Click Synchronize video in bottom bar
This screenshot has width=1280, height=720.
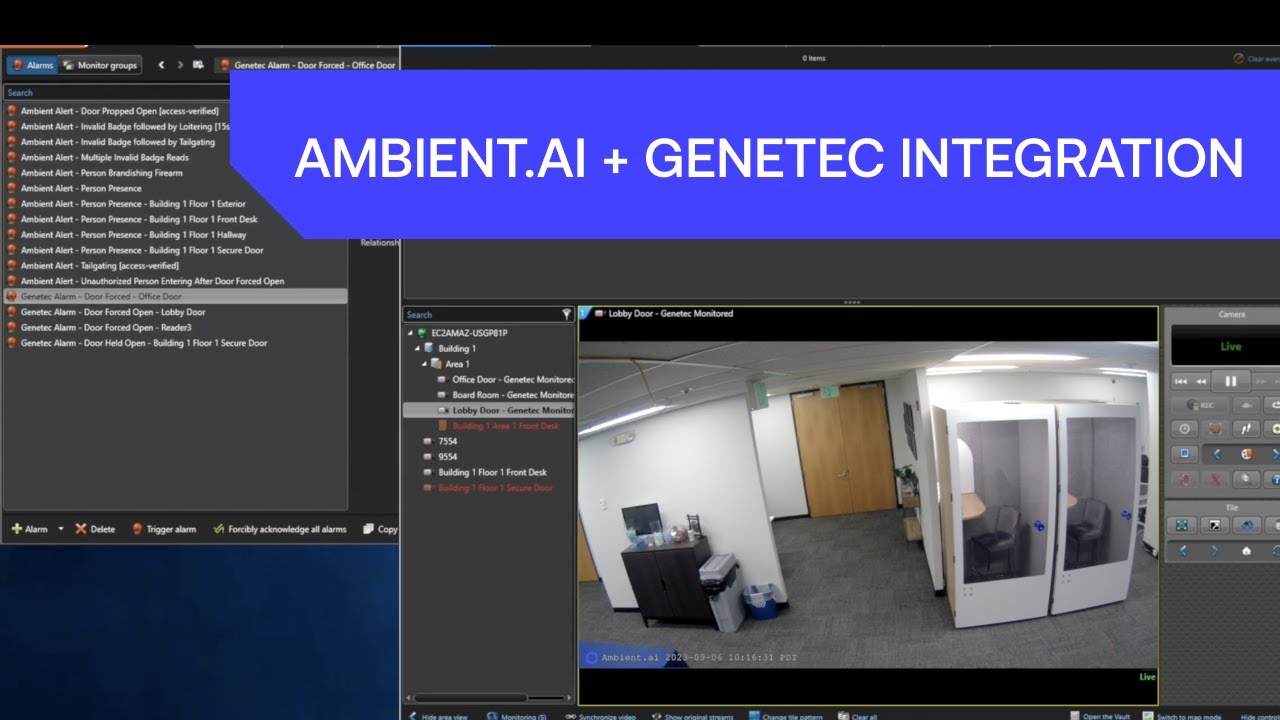point(599,716)
